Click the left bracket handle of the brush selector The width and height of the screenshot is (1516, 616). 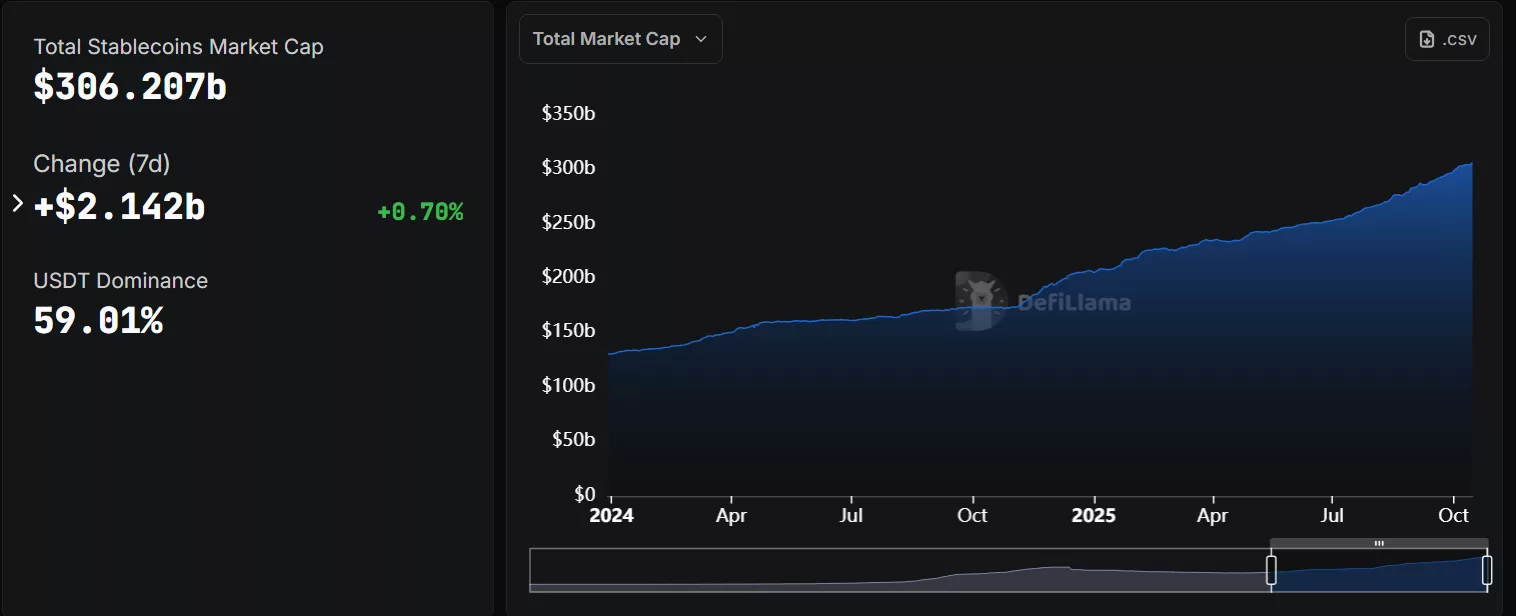click(x=1271, y=568)
